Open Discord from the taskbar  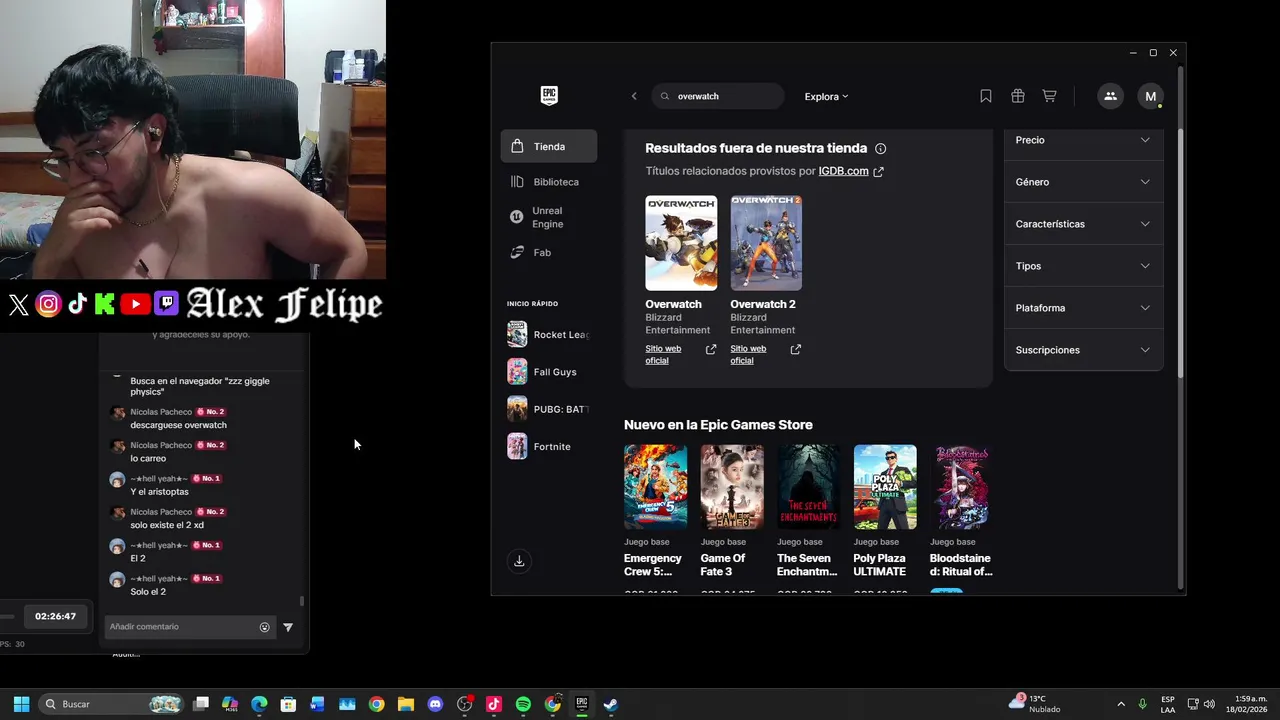pos(435,704)
